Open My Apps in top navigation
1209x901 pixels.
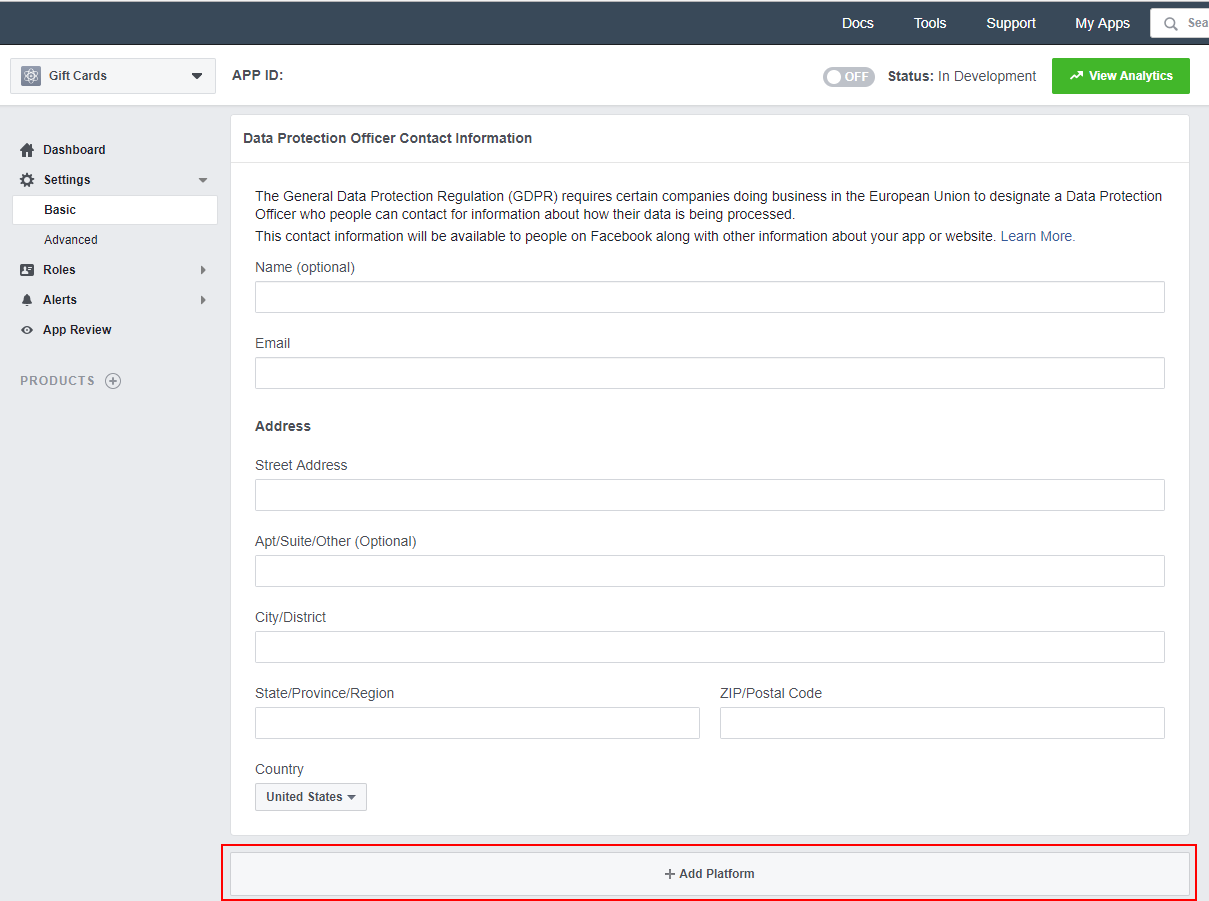(1102, 23)
